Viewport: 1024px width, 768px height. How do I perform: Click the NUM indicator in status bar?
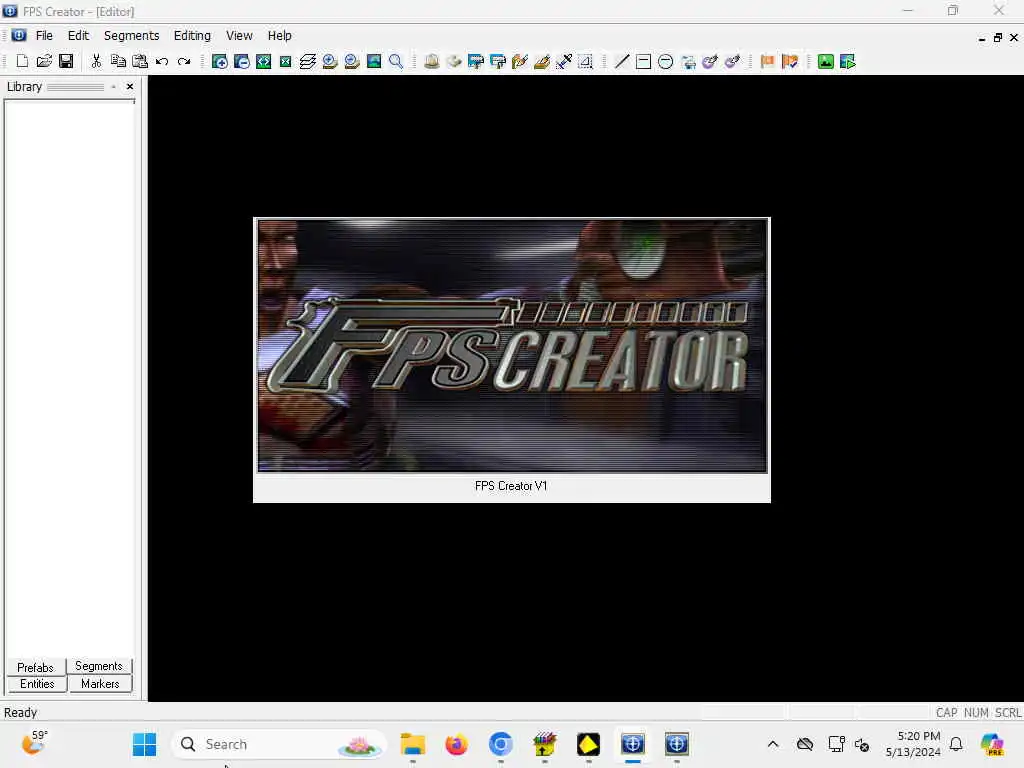pos(976,712)
